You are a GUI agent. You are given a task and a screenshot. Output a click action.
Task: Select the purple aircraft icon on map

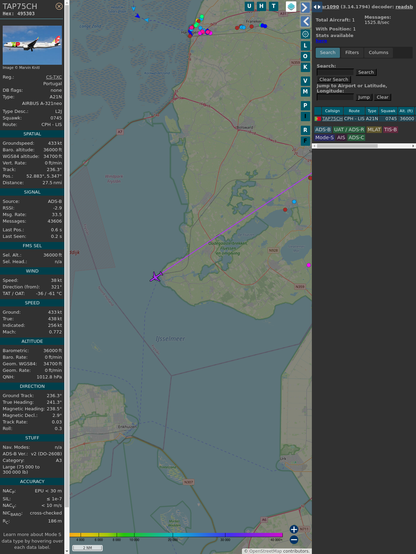tap(156, 277)
